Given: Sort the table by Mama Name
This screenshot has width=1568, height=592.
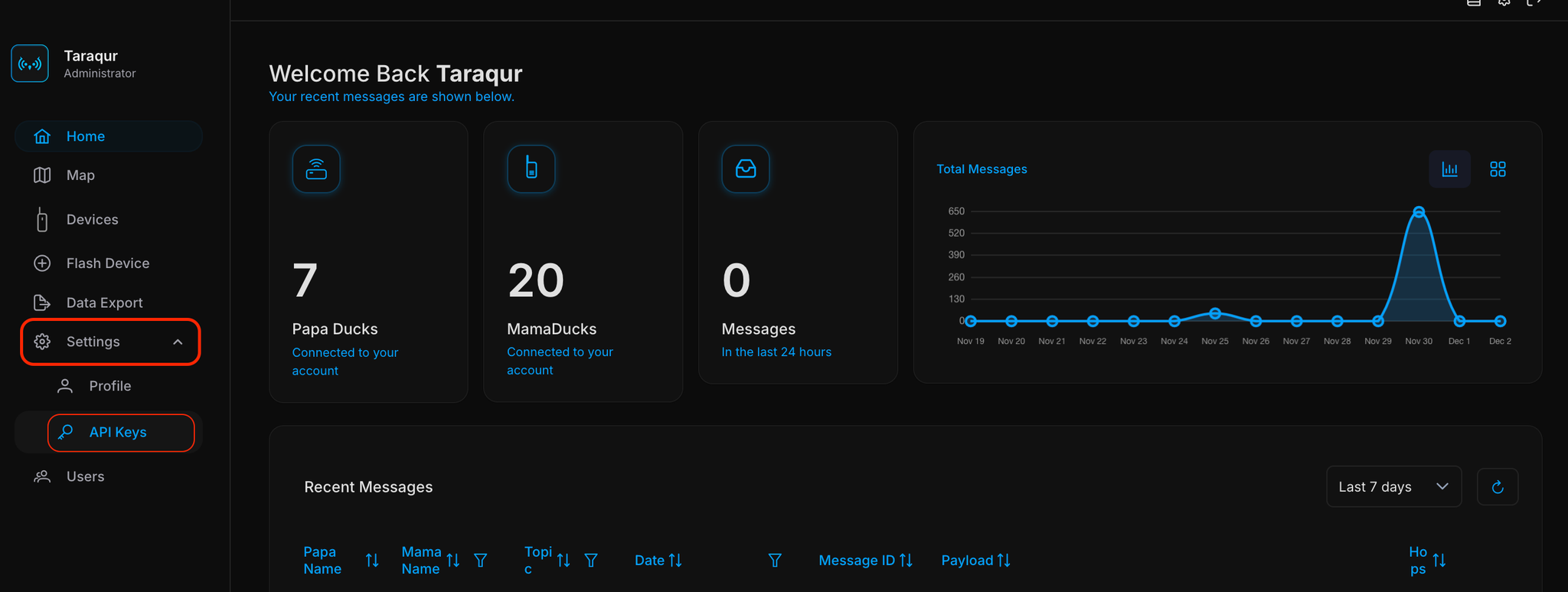Looking at the screenshot, I should coord(453,561).
